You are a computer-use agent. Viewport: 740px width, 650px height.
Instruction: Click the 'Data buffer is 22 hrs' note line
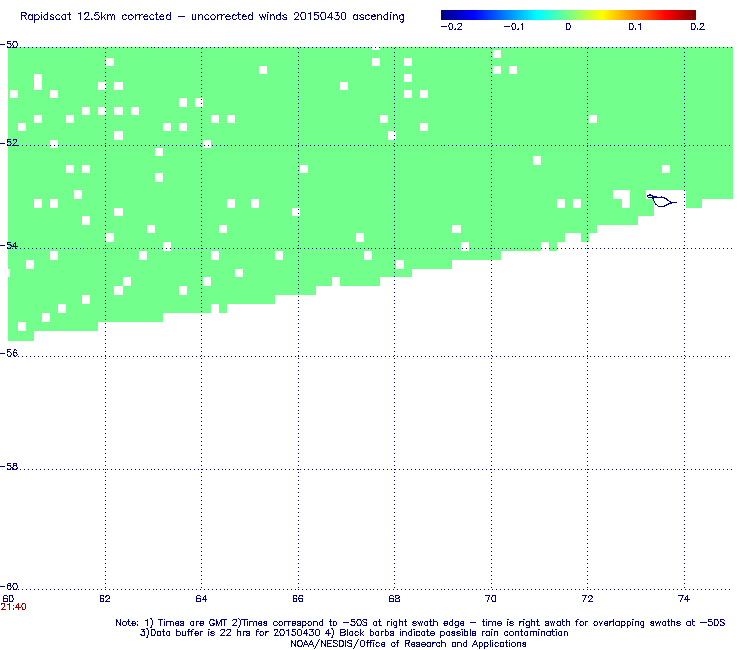tap(354, 633)
